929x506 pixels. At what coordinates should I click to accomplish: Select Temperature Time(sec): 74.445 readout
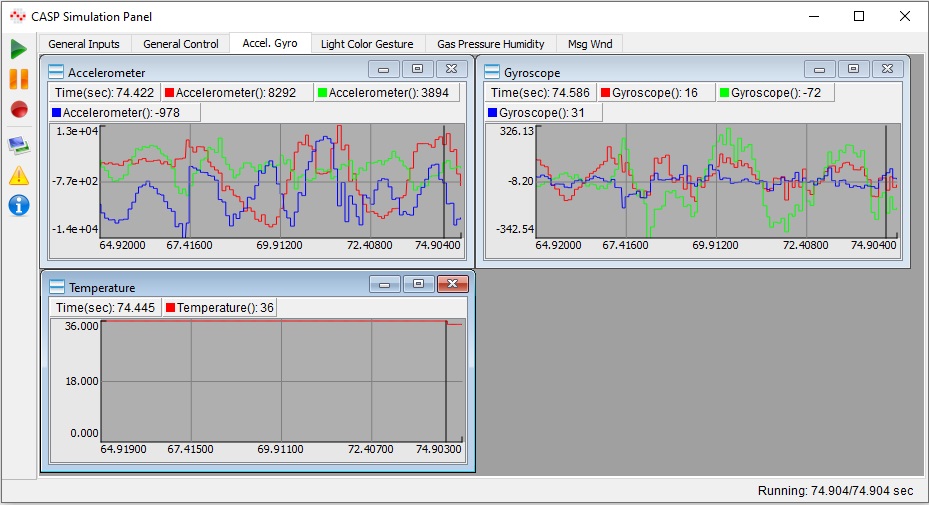tap(105, 308)
